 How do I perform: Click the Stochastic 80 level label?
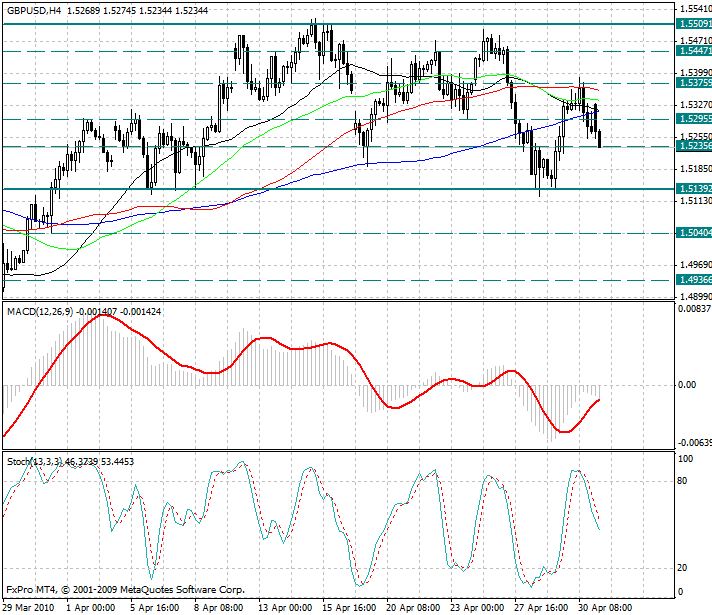[682, 481]
